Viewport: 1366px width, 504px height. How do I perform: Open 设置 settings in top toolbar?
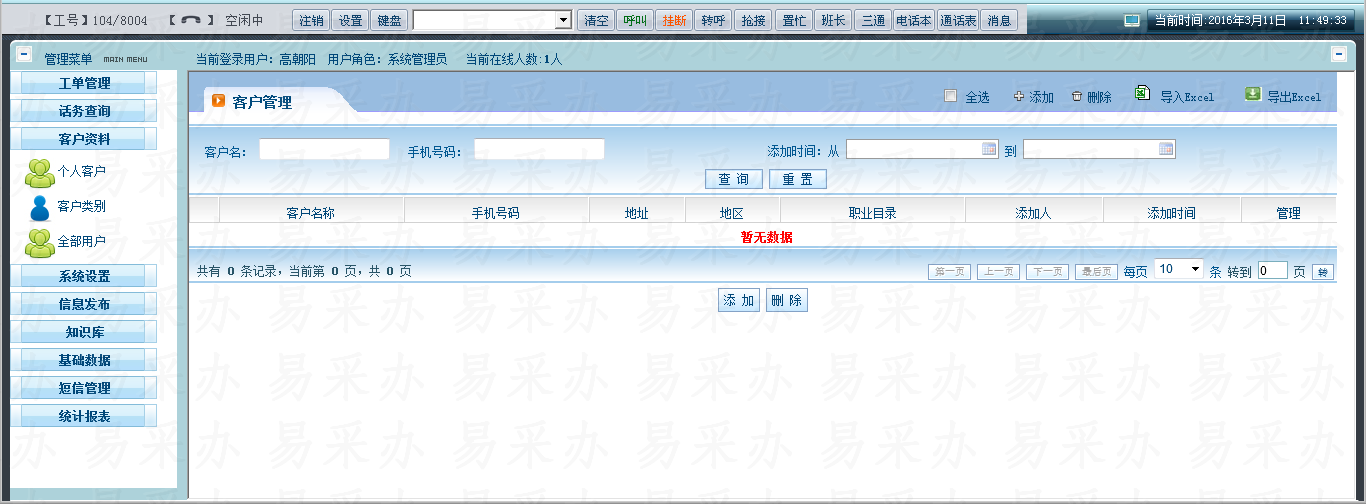tap(350, 20)
